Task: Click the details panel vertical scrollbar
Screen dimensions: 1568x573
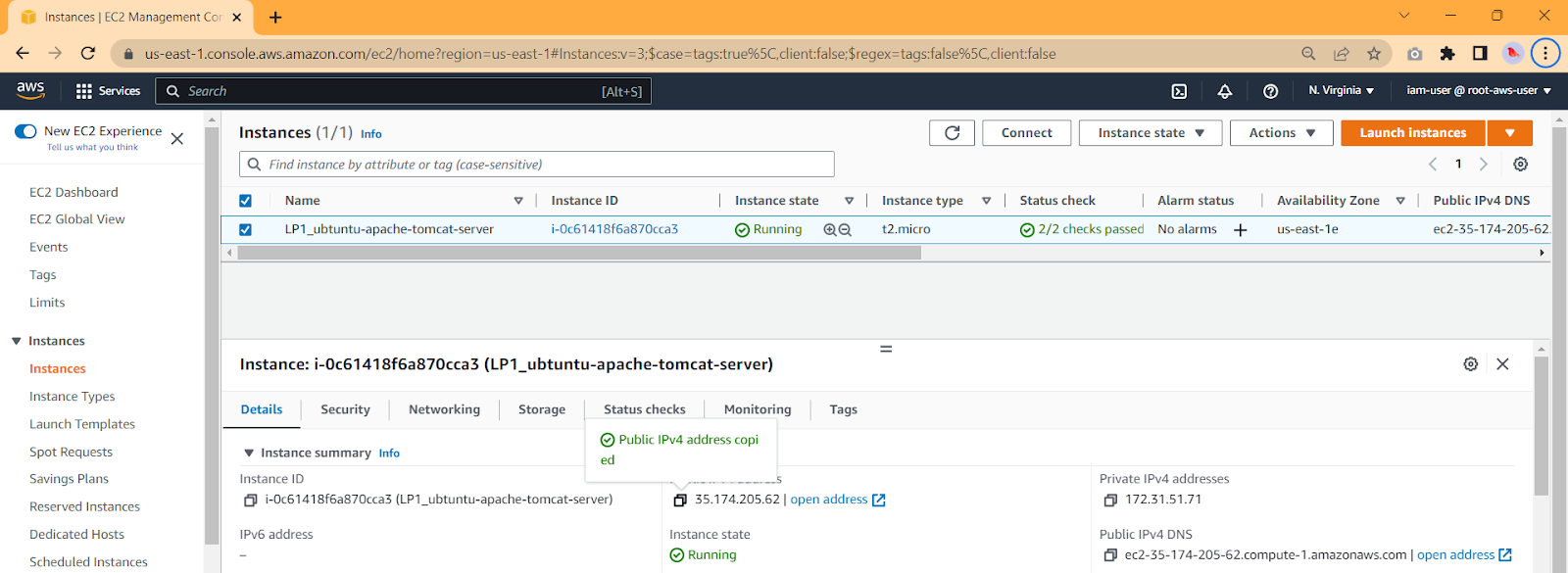Action: click(1541, 426)
